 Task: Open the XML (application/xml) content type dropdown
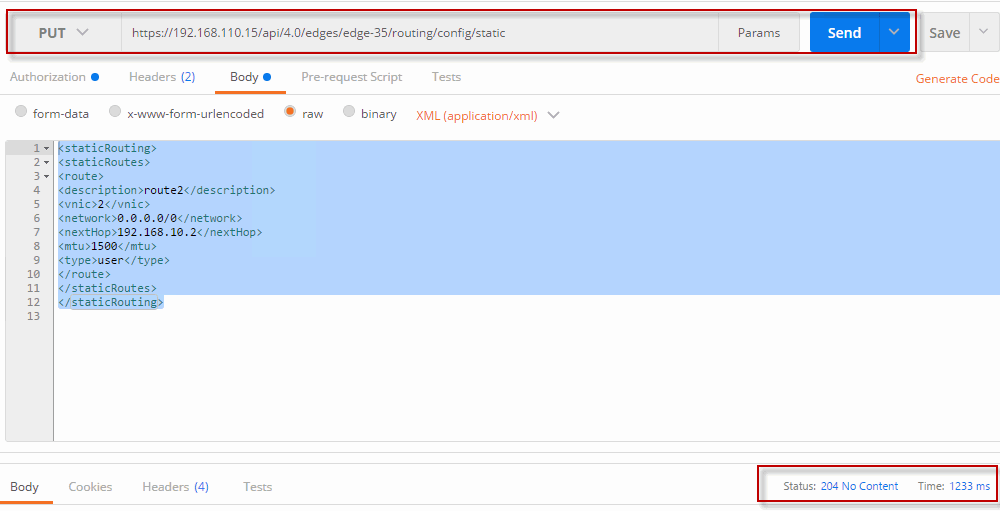coord(487,115)
